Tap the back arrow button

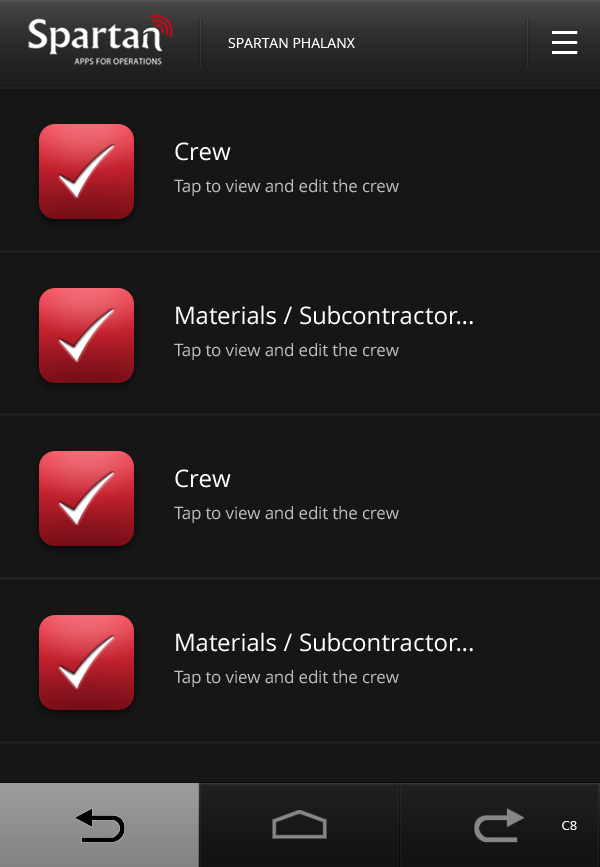point(100,826)
